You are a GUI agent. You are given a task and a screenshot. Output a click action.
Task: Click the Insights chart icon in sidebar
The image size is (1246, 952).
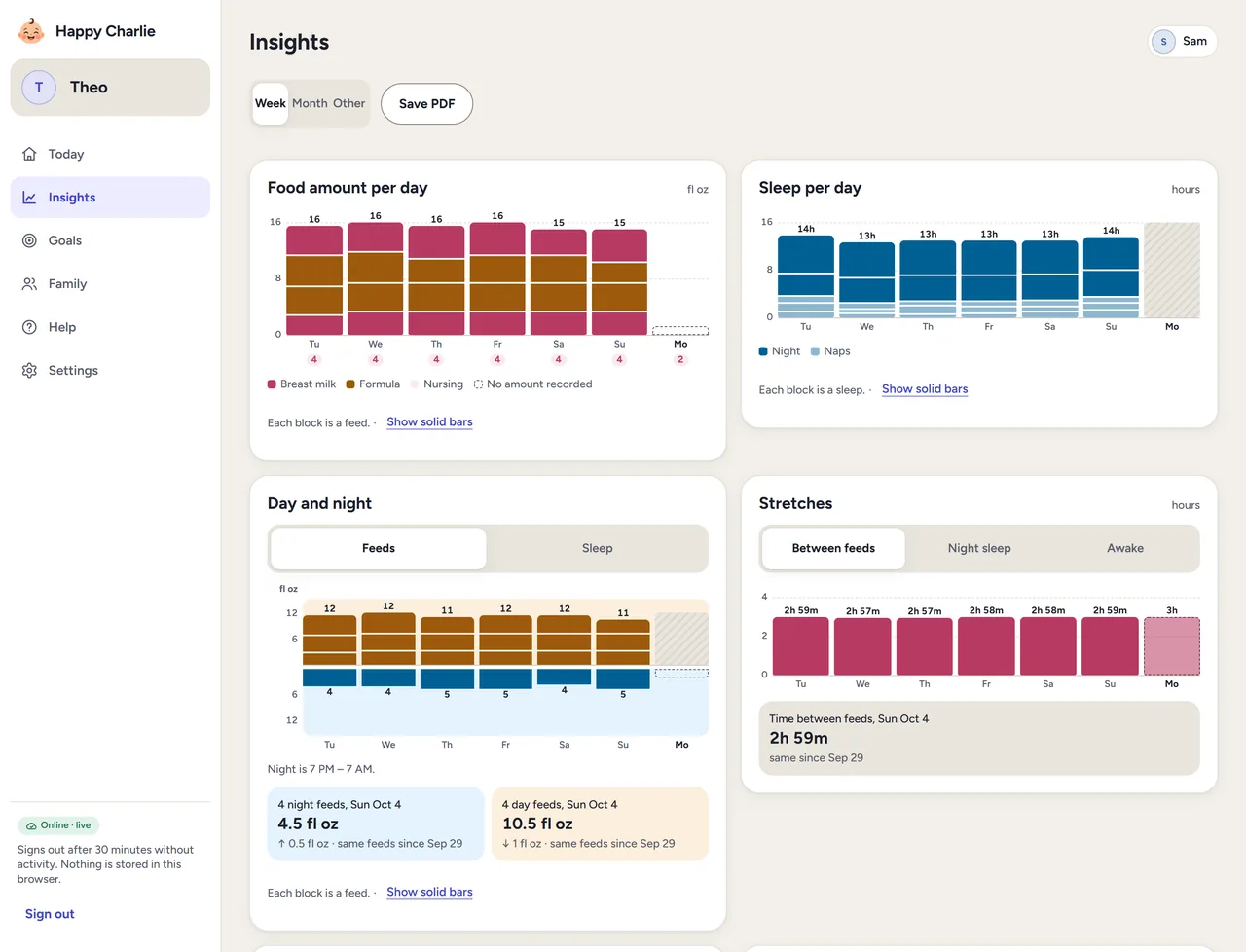coord(29,198)
